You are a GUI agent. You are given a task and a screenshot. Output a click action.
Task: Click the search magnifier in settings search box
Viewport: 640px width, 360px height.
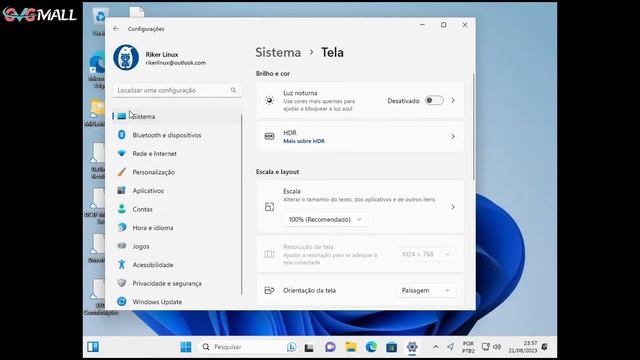click(233, 90)
